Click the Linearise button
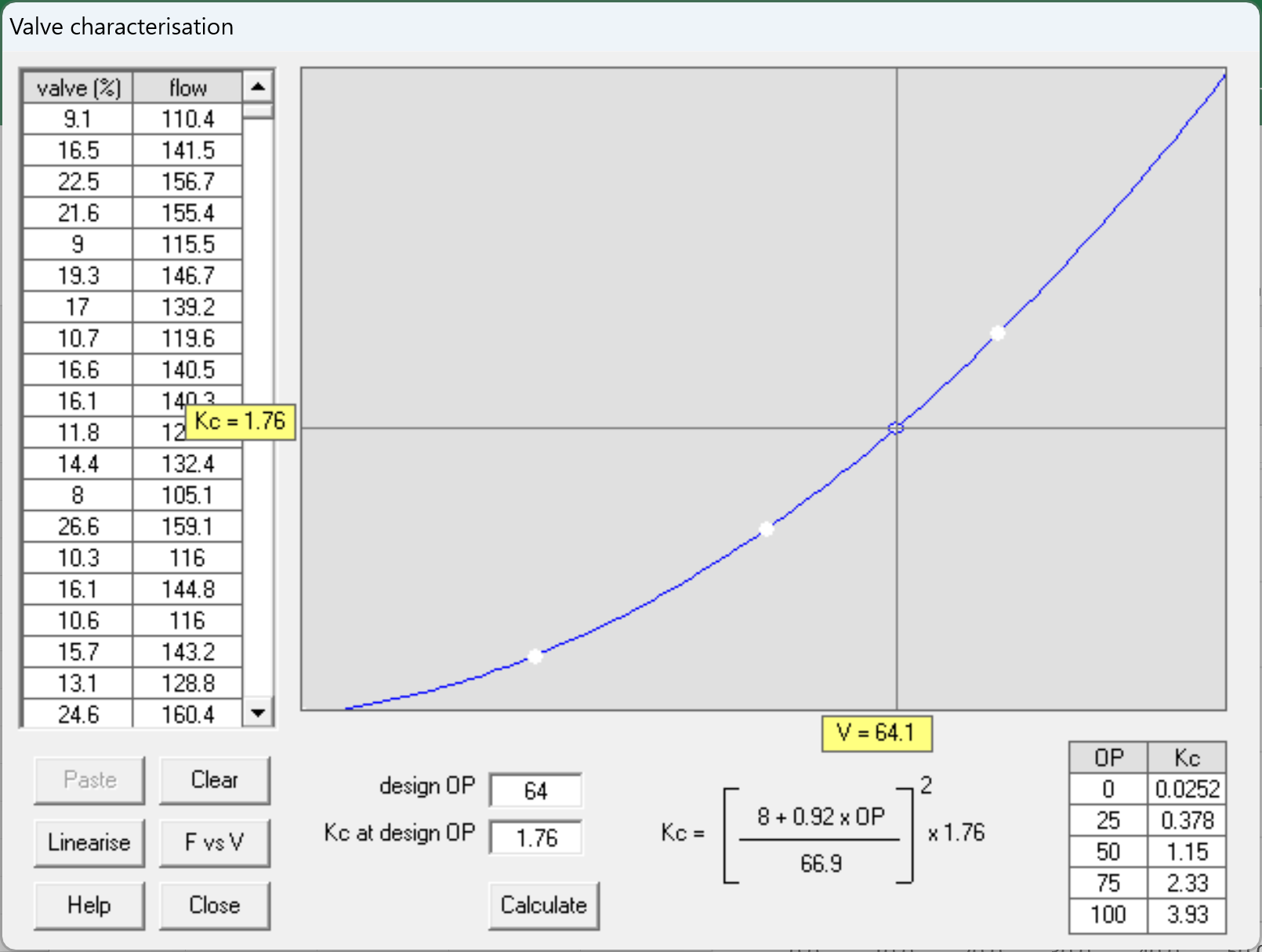Image resolution: width=1262 pixels, height=952 pixels. [89, 842]
